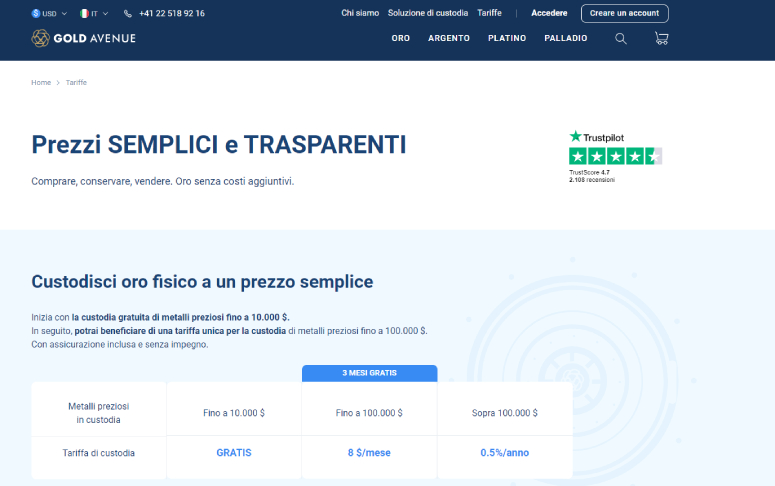Click the Gold Avenue logo
The width and height of the screenshot is (775, 486).
click(84, 38)
